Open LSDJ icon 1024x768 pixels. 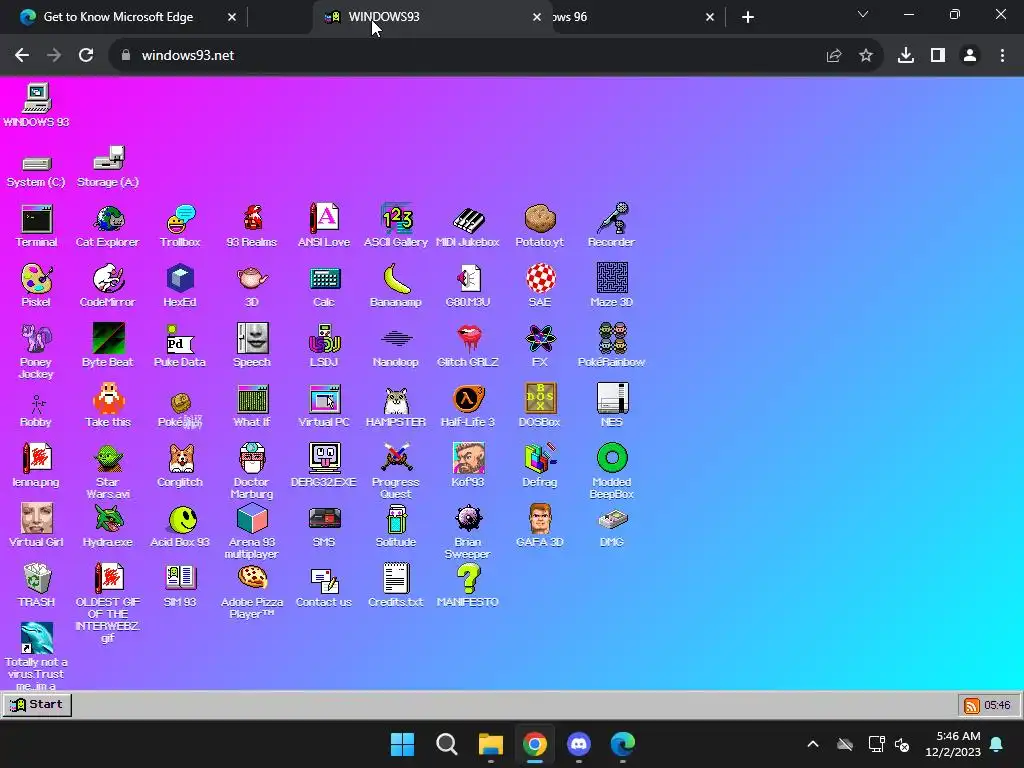[324, 345]
